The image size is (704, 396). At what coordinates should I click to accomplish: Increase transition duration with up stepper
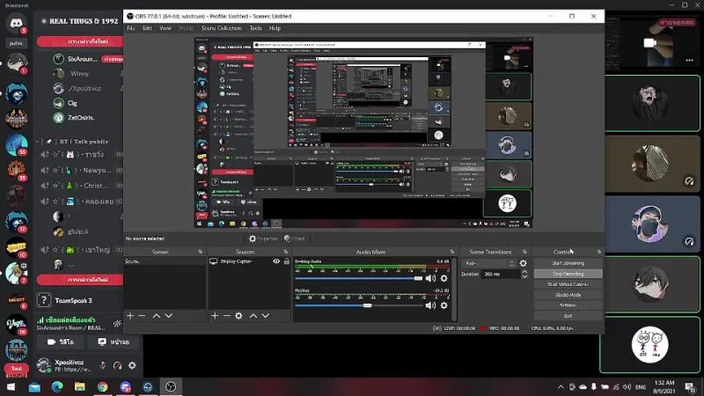point(524,272)
